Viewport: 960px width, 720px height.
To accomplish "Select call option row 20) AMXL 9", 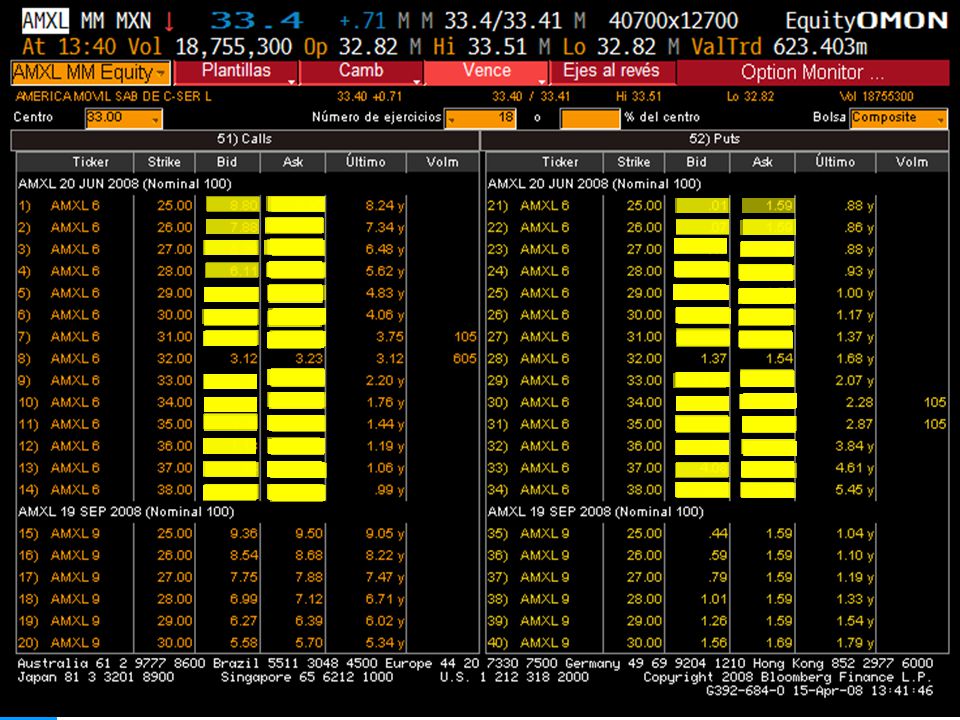I will click(x=247, y=643).
